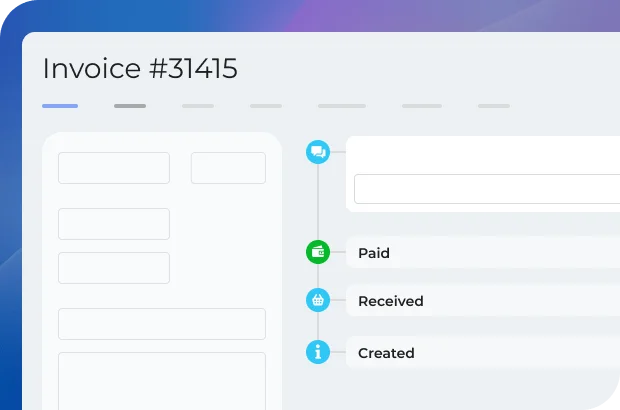Click the wide single-line field in the left panel

[x=162, y=324]
